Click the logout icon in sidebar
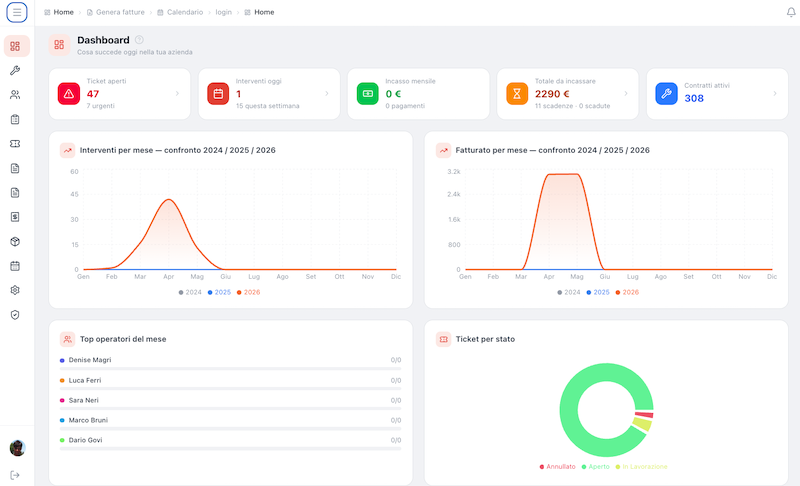The width and height of the screenshot is (800, 486). coord(15,475)
